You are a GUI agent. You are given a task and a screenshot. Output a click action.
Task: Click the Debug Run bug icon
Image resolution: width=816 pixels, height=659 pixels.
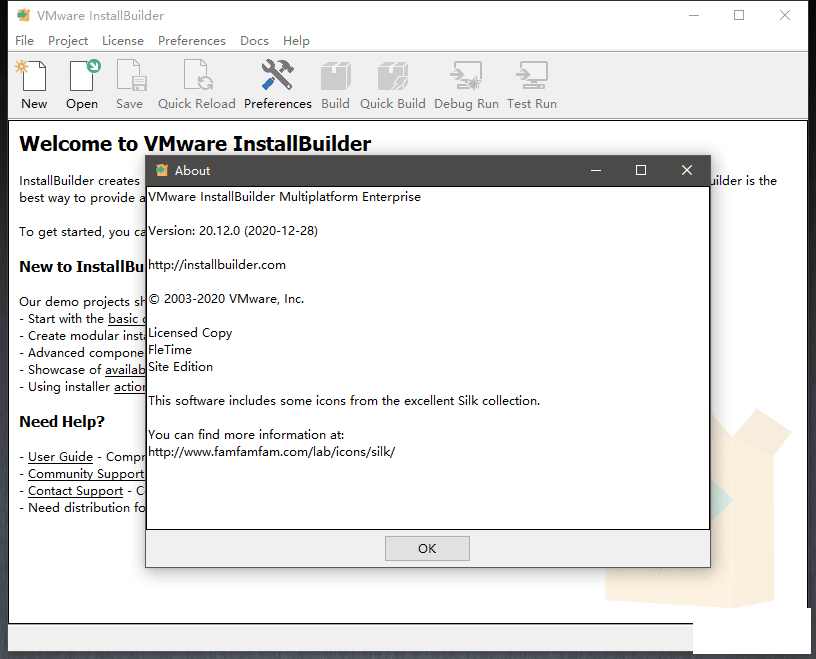pyautogui.click(x=467, y=76)
